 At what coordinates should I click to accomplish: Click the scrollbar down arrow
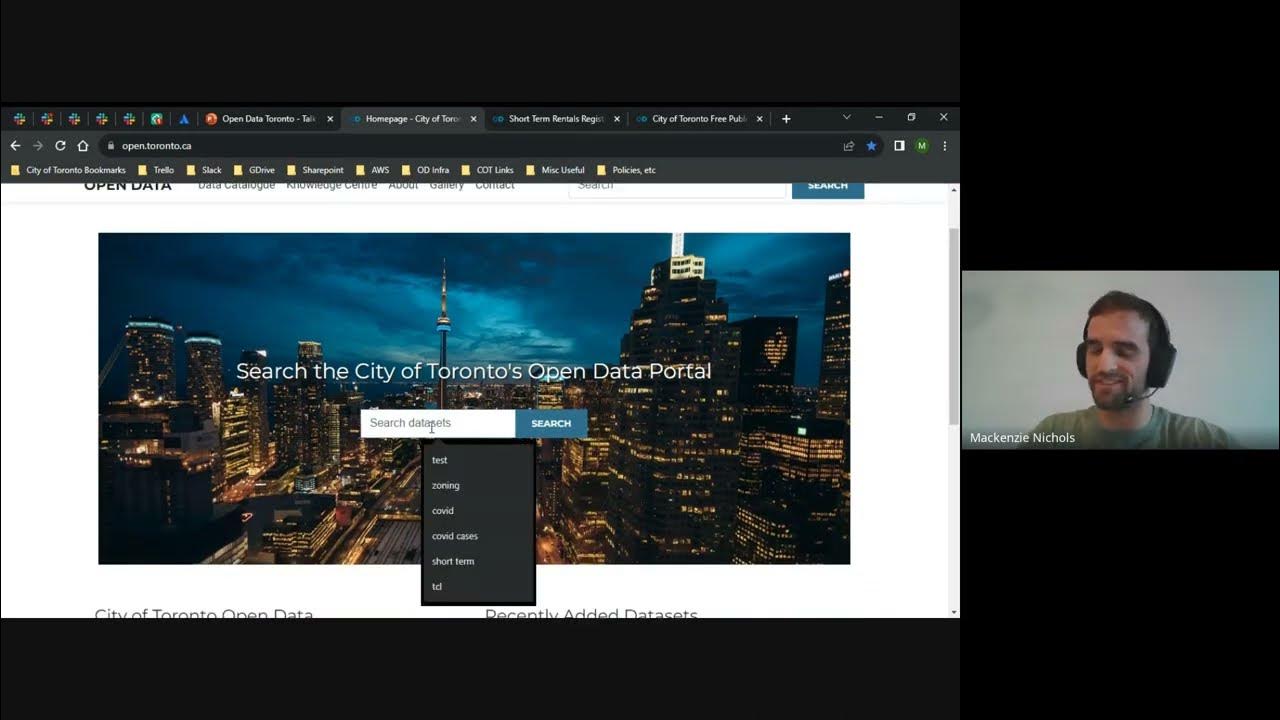pos(953,612)
